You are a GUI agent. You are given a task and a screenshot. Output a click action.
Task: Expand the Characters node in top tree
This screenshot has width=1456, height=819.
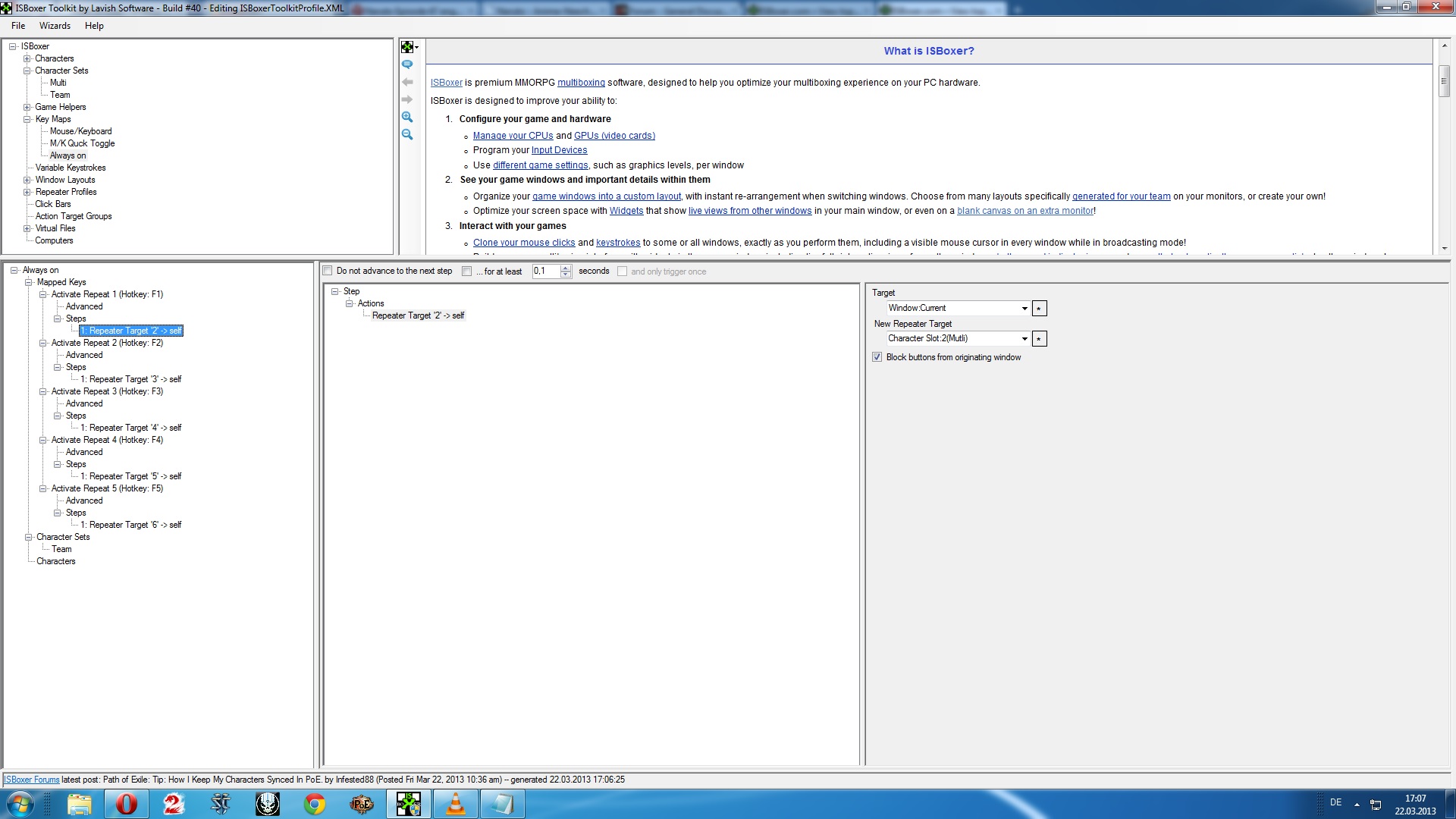[x=27, y=58]
